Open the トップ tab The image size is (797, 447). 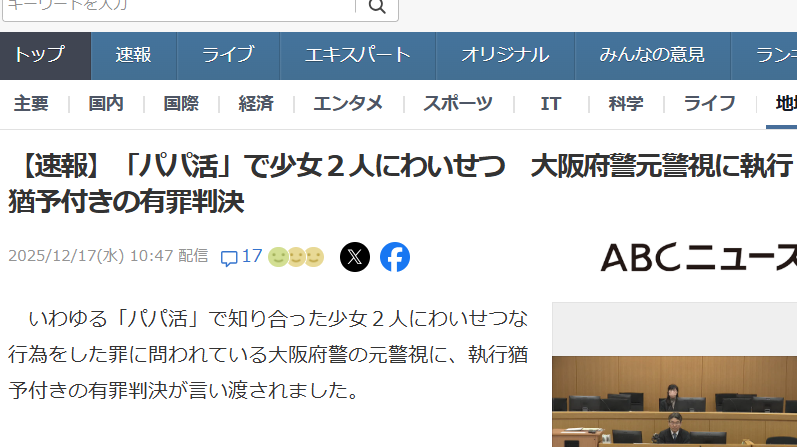pyautogui.click(x=45, y=56)
